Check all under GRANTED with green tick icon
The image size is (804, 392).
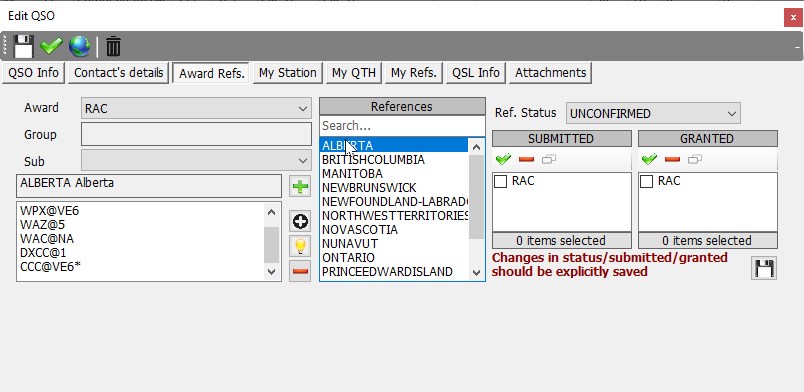click(649, 160)
